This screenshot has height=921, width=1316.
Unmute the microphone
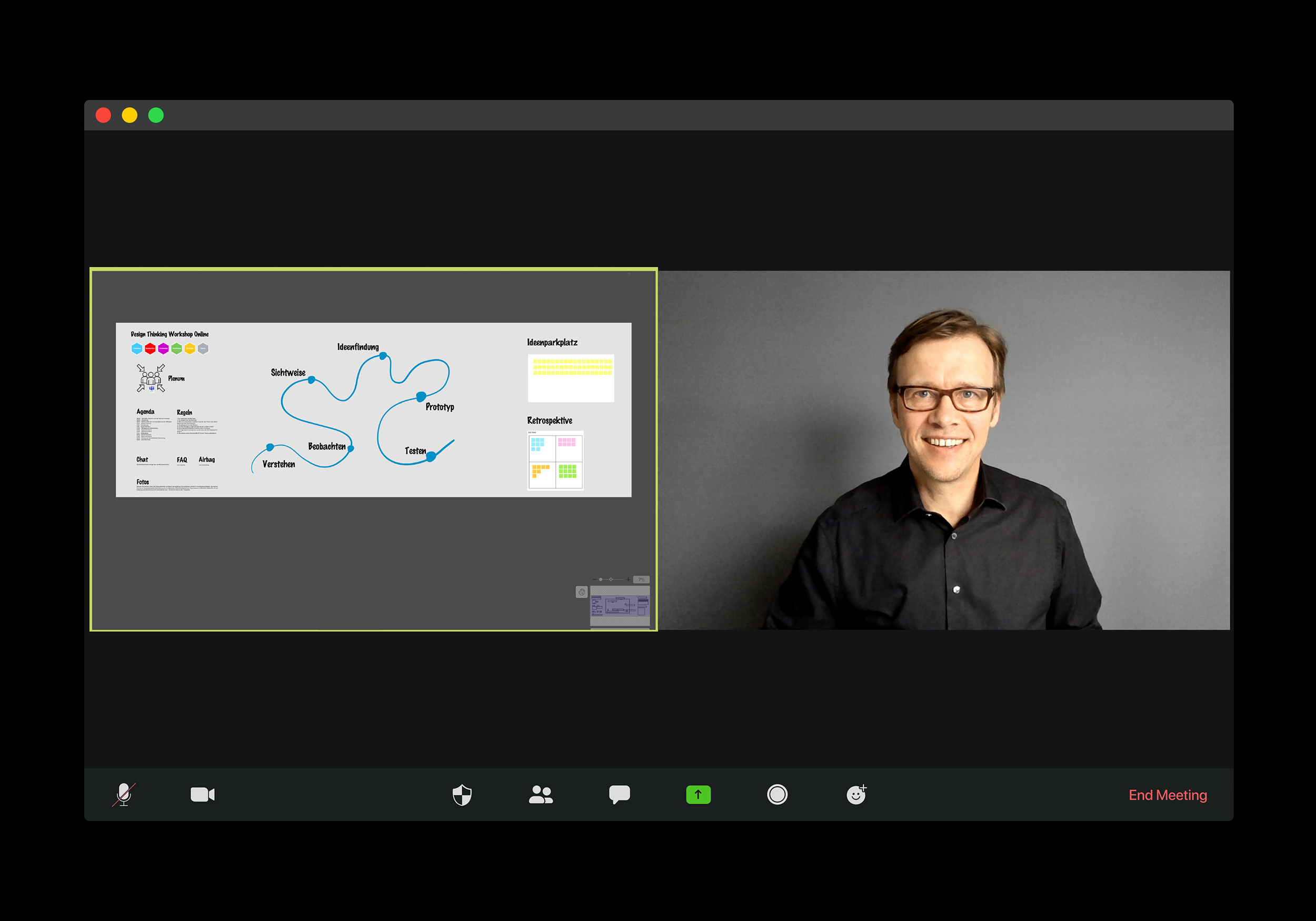pos(124,795)
